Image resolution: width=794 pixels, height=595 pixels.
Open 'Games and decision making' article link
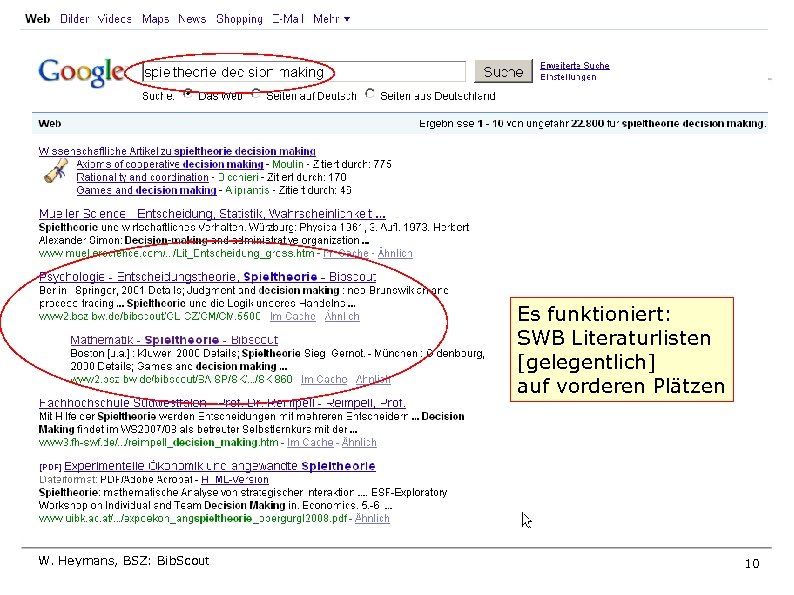tap(146, 190)
